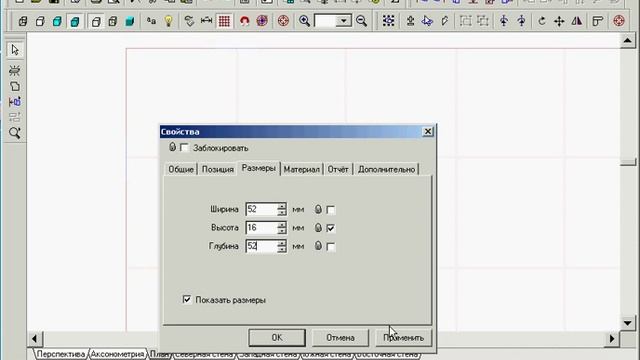Screen dimensions: 640x360
Task: Switch to Аксонометрия view tab
Action: click(x=117, y=354)
